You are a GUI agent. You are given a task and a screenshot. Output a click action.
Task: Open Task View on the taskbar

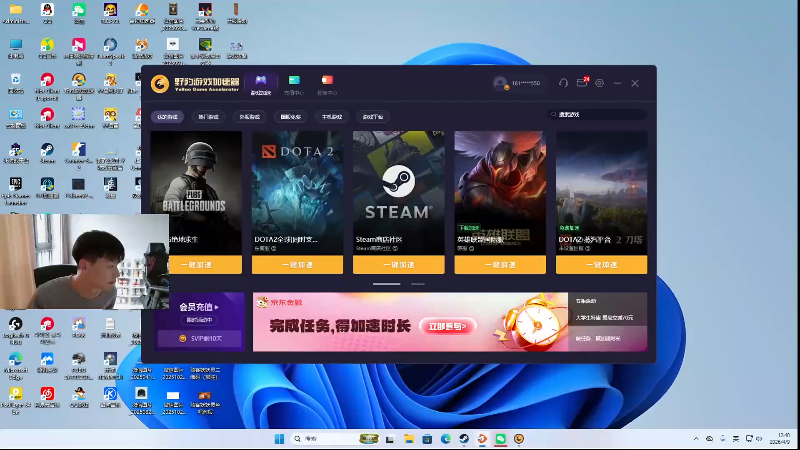[390, 439]
